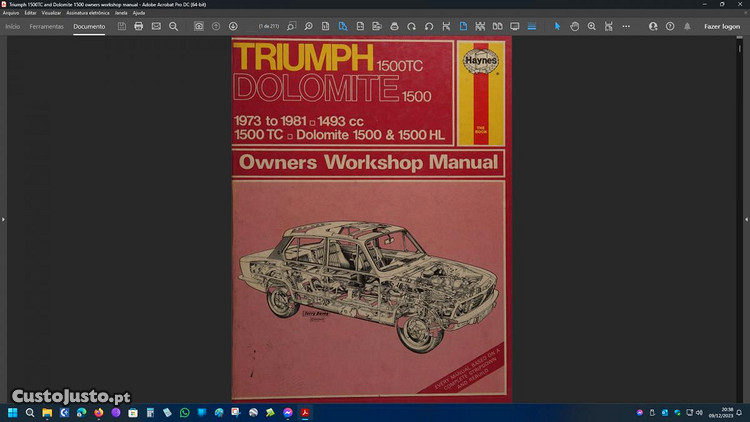The width and height of the screenshot is (750, 422).
Task: Click the notifications bell icon
Action: (686, 26)
